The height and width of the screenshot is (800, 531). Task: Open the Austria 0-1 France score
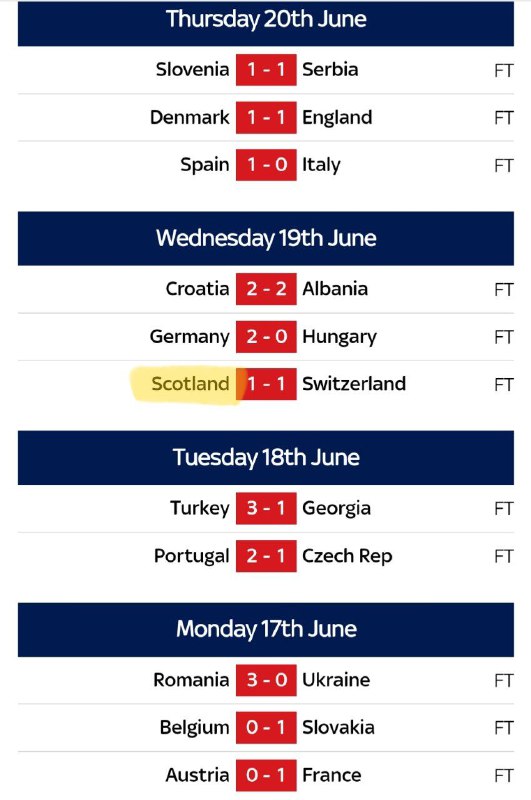tap(266, 775)
